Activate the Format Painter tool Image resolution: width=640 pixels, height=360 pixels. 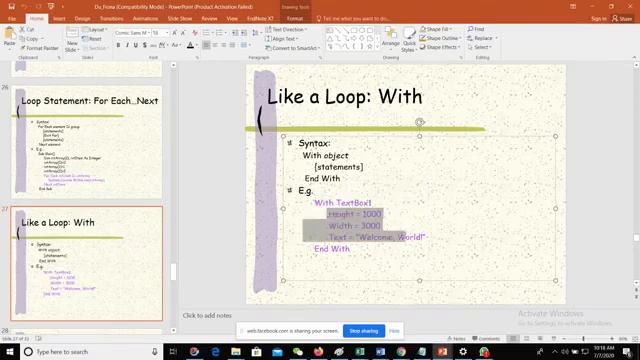click(39, 48)
